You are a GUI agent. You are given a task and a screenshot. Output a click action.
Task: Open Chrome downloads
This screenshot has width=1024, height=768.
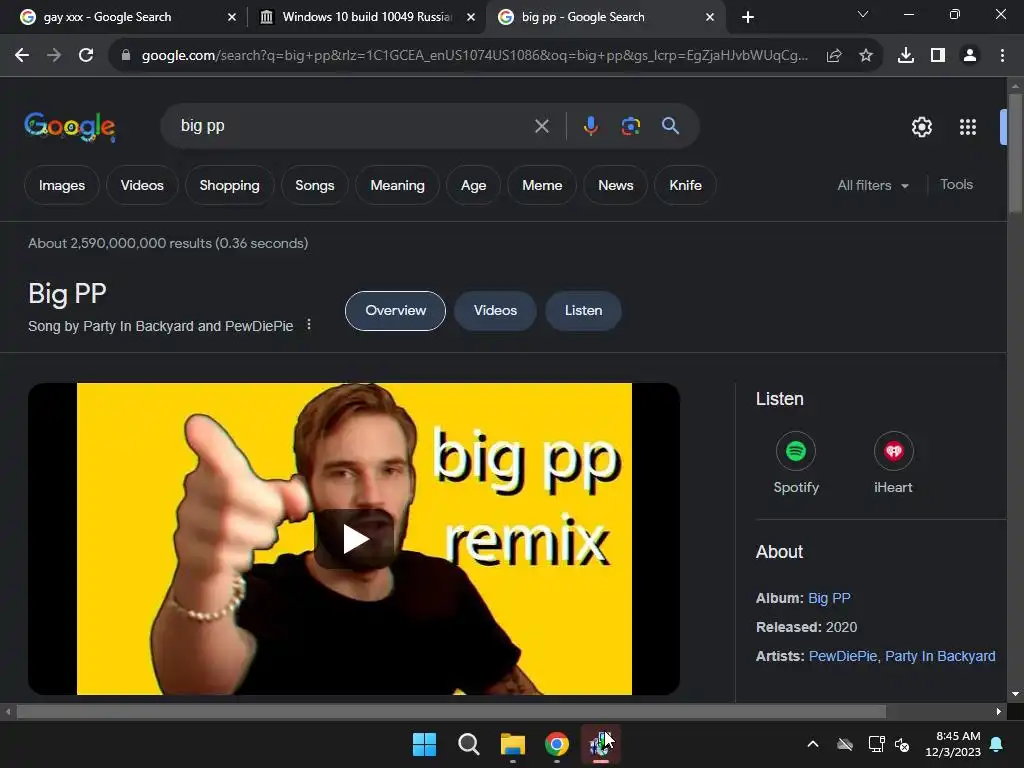905,56
